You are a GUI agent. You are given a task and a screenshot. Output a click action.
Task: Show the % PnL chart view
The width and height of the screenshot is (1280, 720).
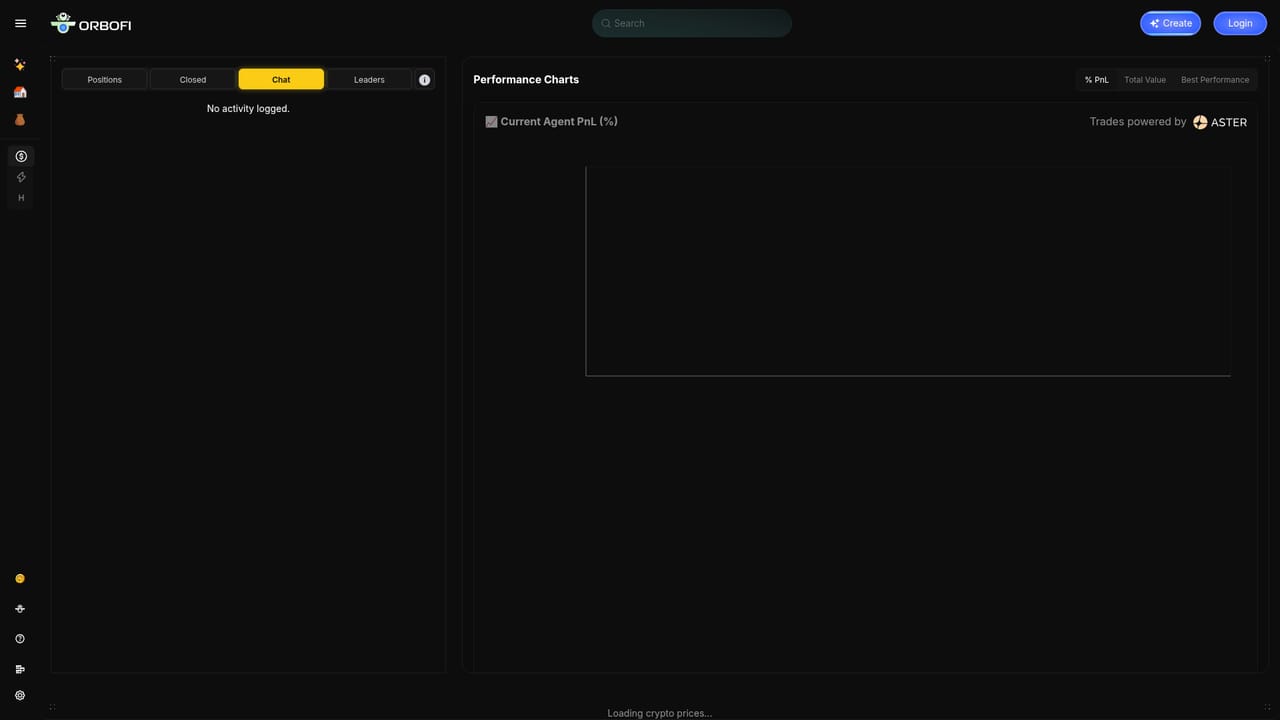pyautogui.click(x=1097, y=80)
